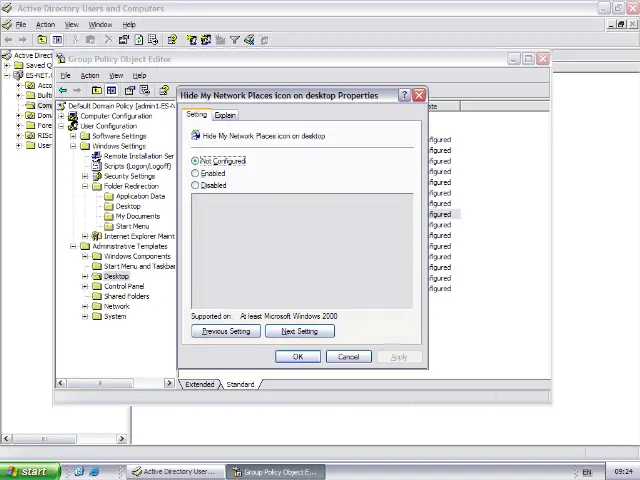The width and height of the screenshot is (640, 480).
Task: Expand the Network folder in the tree
Action: click(85, 306)
